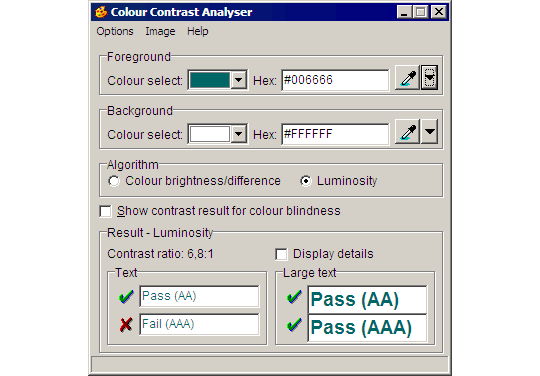
Task: Click the Text Pass (AA) result box
Action: [199, 296]
